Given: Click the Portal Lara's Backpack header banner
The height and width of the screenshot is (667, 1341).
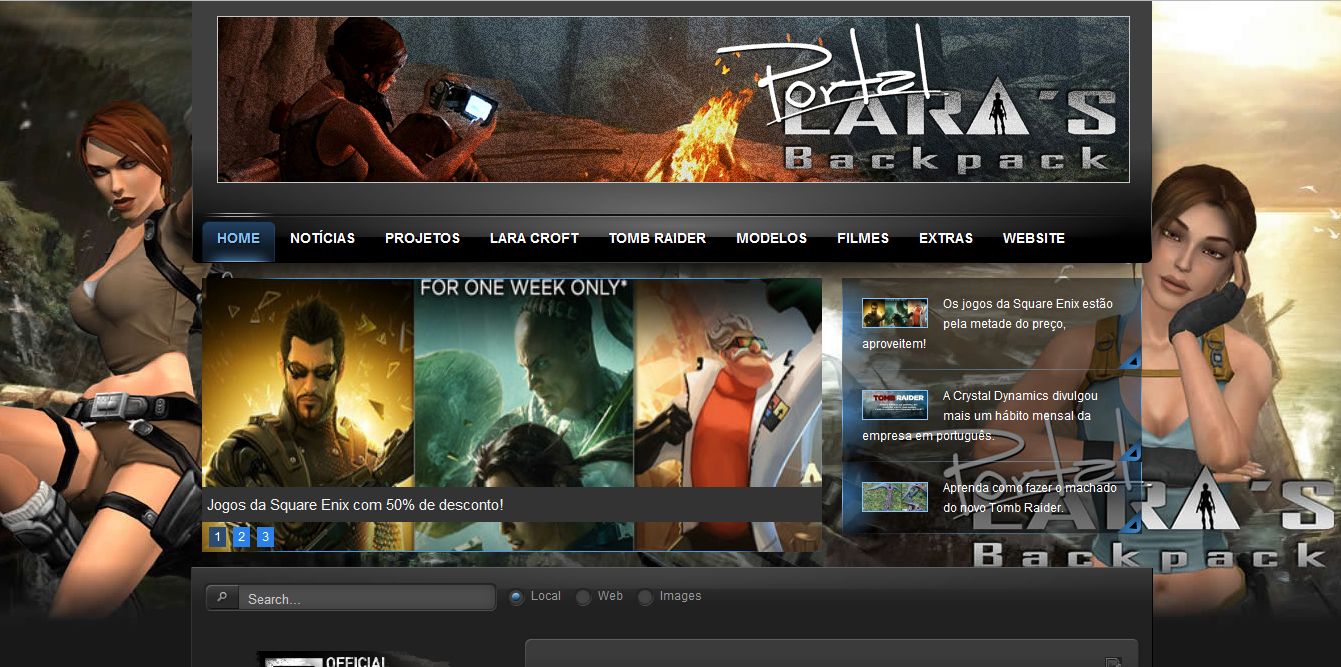Looking at the screenshot, I should tap(673, 99).
